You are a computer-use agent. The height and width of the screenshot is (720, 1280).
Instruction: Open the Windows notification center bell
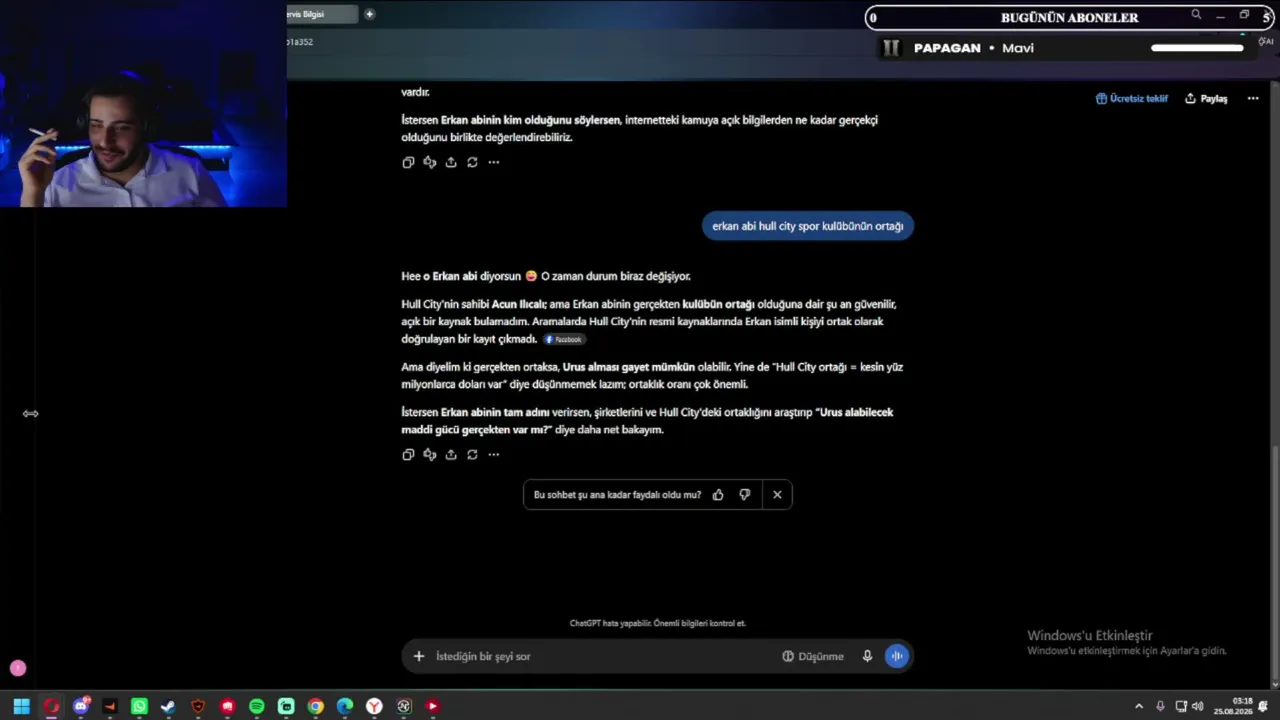[x=1264, y=707]
